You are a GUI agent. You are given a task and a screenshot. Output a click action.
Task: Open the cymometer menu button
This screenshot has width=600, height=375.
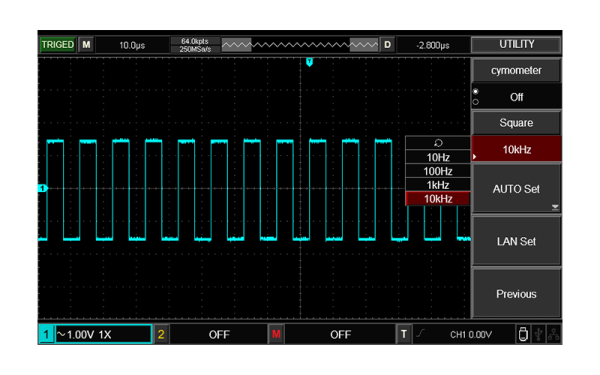coord(516,70)
